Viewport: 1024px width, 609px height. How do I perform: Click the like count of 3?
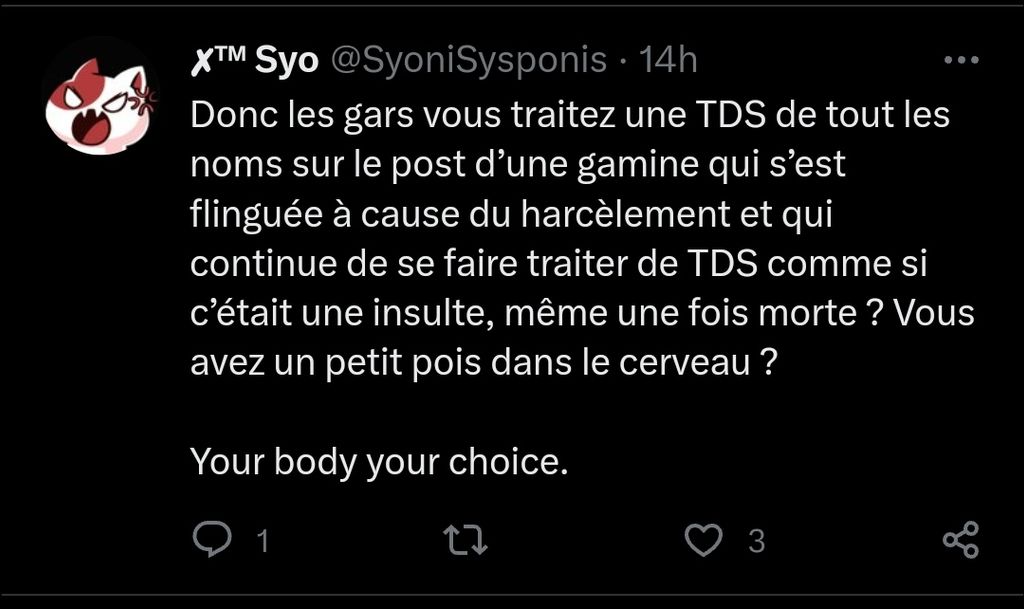(757, 541)
